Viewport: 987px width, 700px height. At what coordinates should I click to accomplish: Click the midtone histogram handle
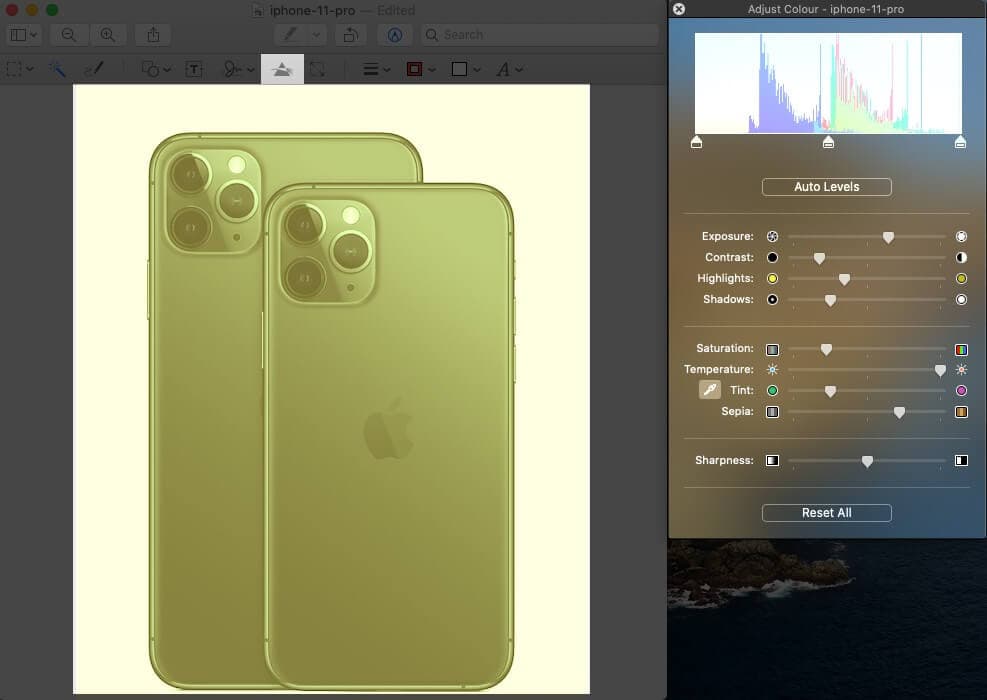828,142
